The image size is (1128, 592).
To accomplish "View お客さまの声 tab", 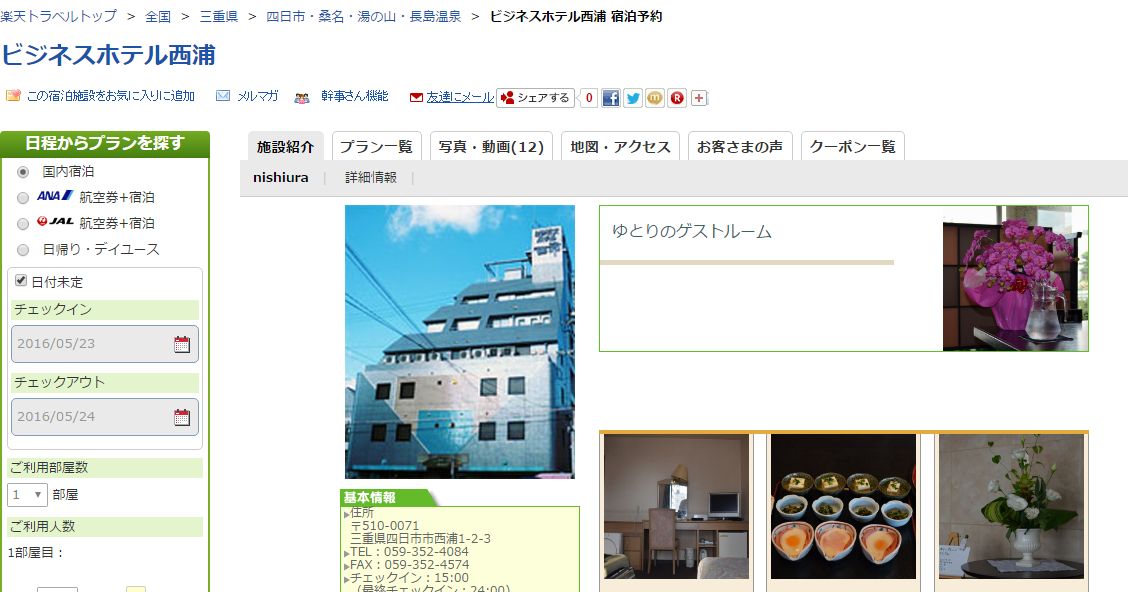I will [x=740, y=147].
